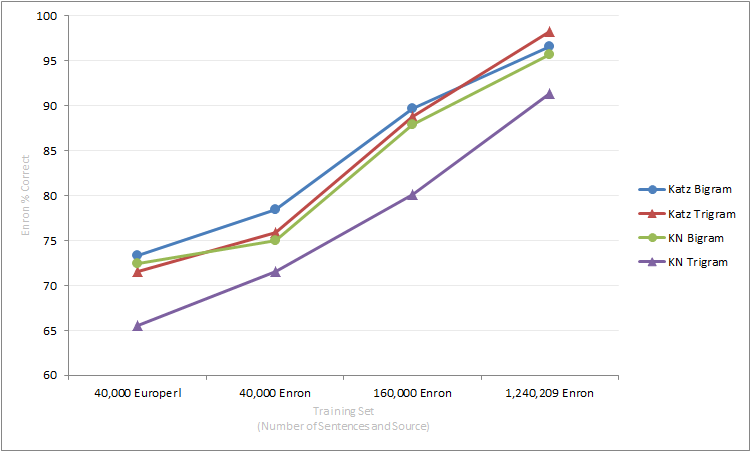
Task: Click the Katz Bigram legend marker
Action: (652, 189)
